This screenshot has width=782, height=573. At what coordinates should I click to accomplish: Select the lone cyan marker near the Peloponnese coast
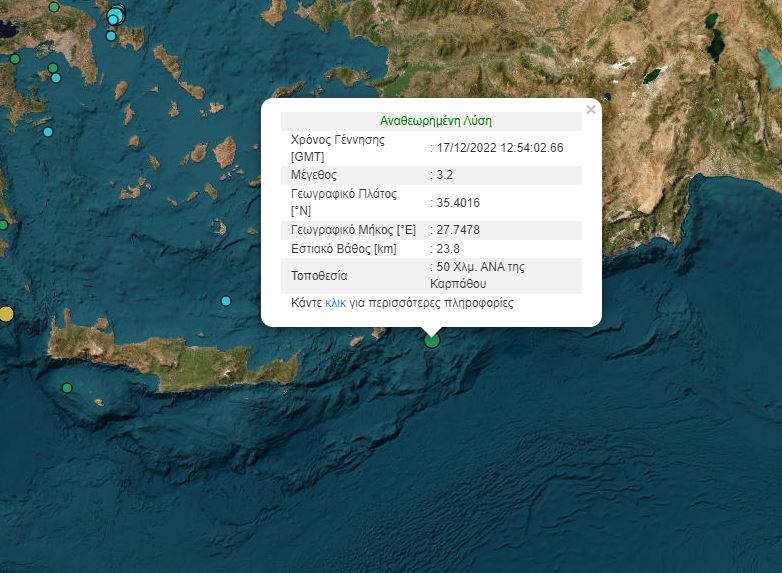point(48,132)
